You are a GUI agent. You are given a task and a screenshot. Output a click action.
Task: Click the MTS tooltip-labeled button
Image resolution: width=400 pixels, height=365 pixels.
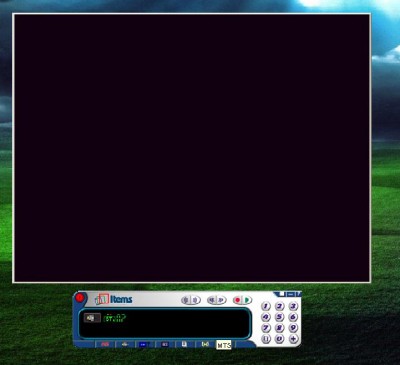[x=224, y=345]
